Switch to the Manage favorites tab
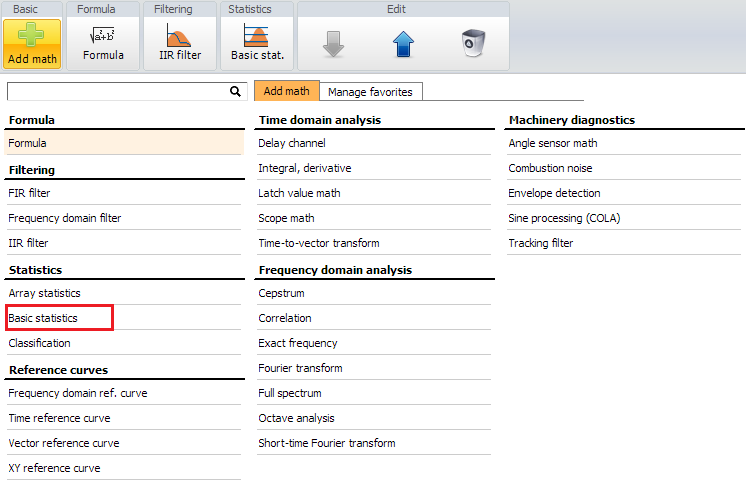The image size is (746, 485). 370,91
